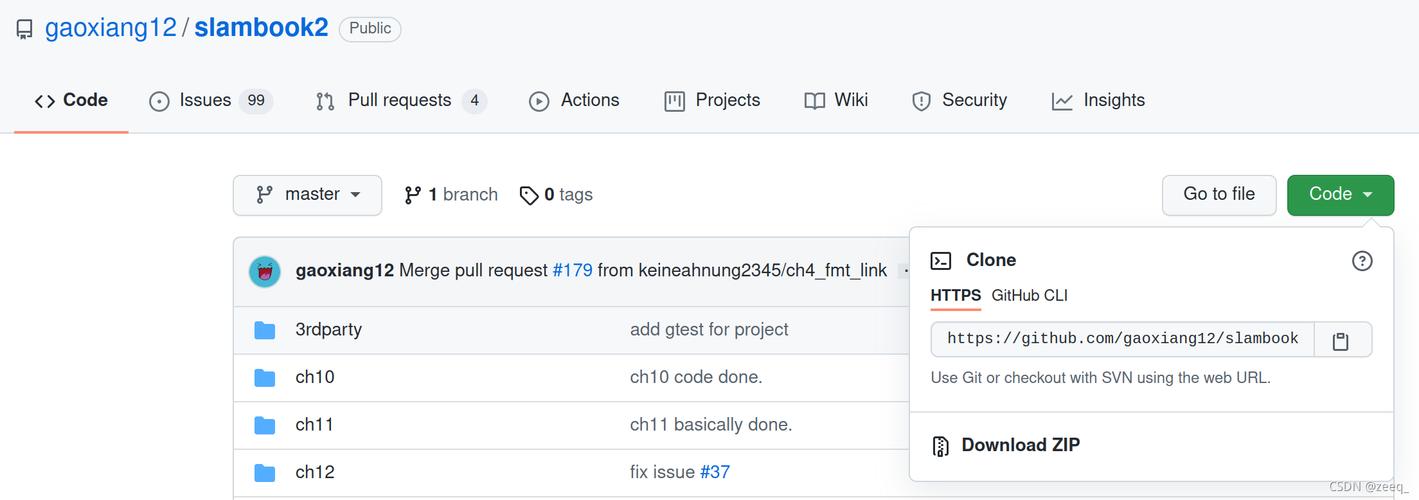Screen dimensions: 1419x500
Task: Click the git branch icon beside master
Action: point(264,195)
